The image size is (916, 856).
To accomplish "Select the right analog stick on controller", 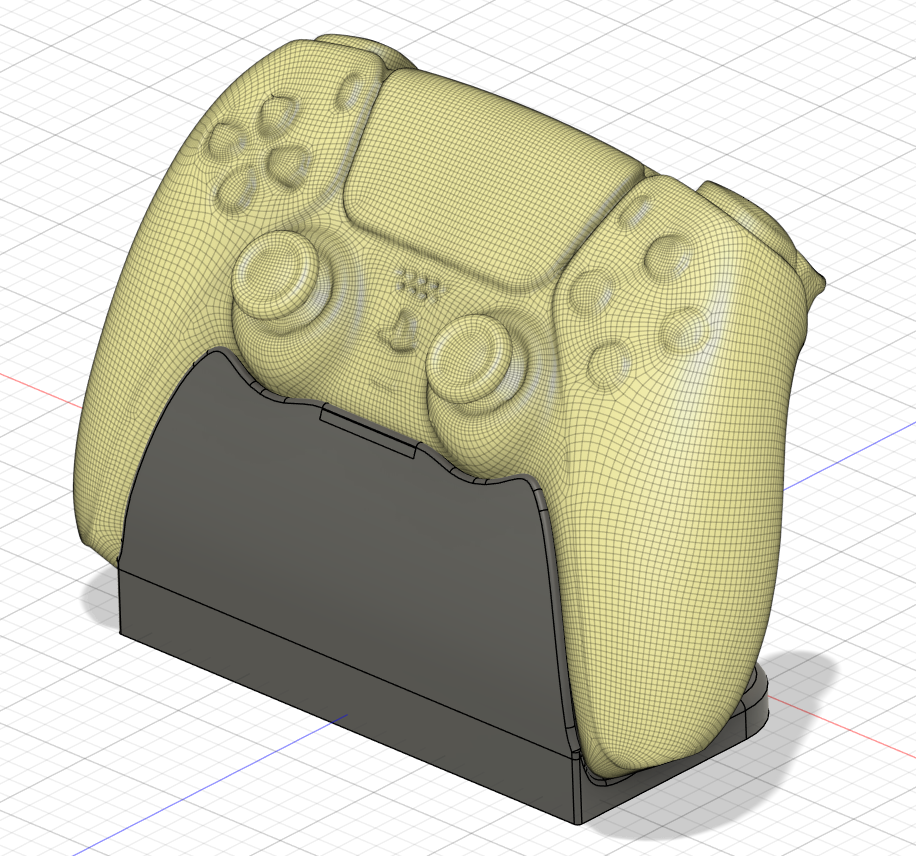I will click(x=471, y=361).
